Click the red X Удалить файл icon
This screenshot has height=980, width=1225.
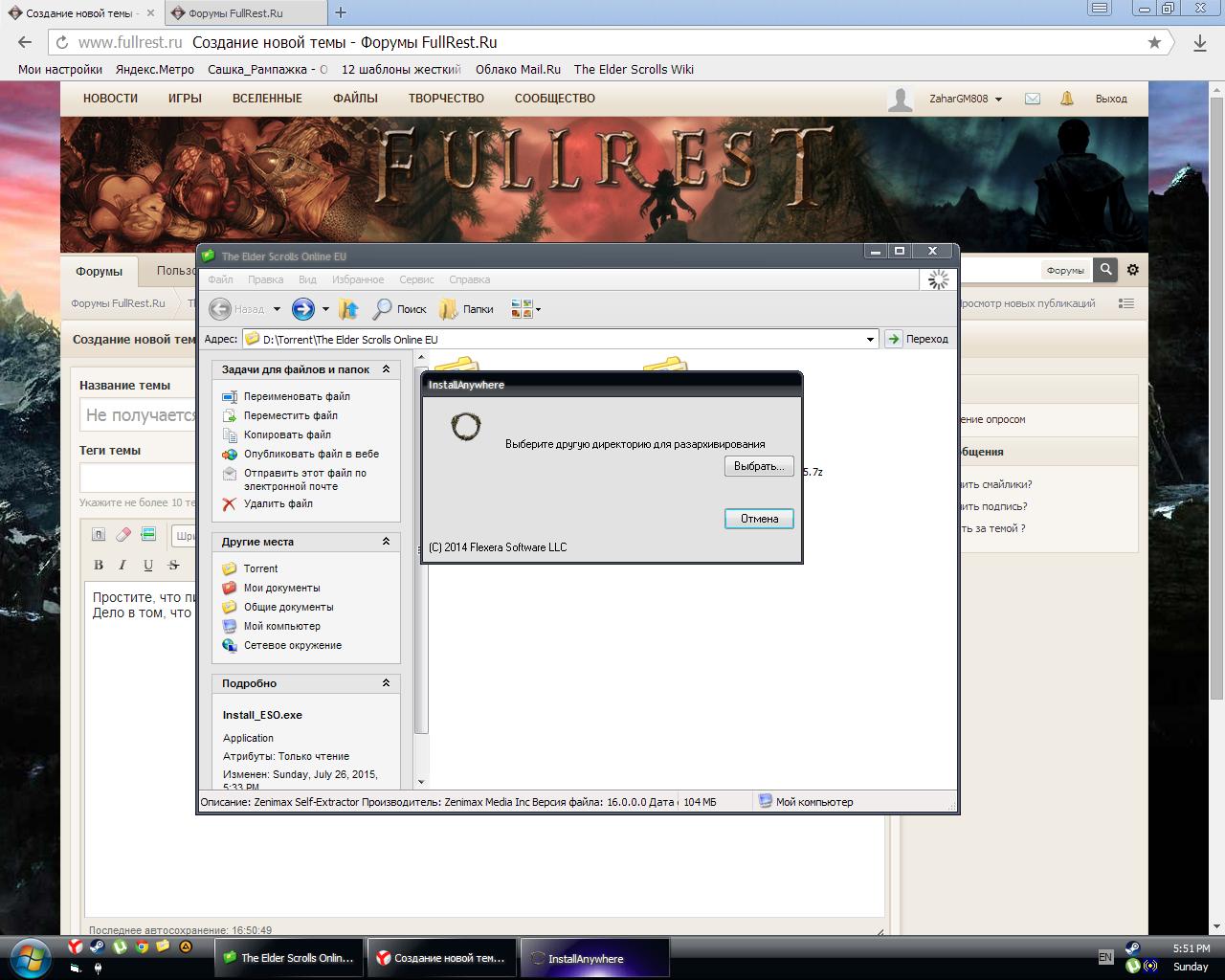[229, 503]
